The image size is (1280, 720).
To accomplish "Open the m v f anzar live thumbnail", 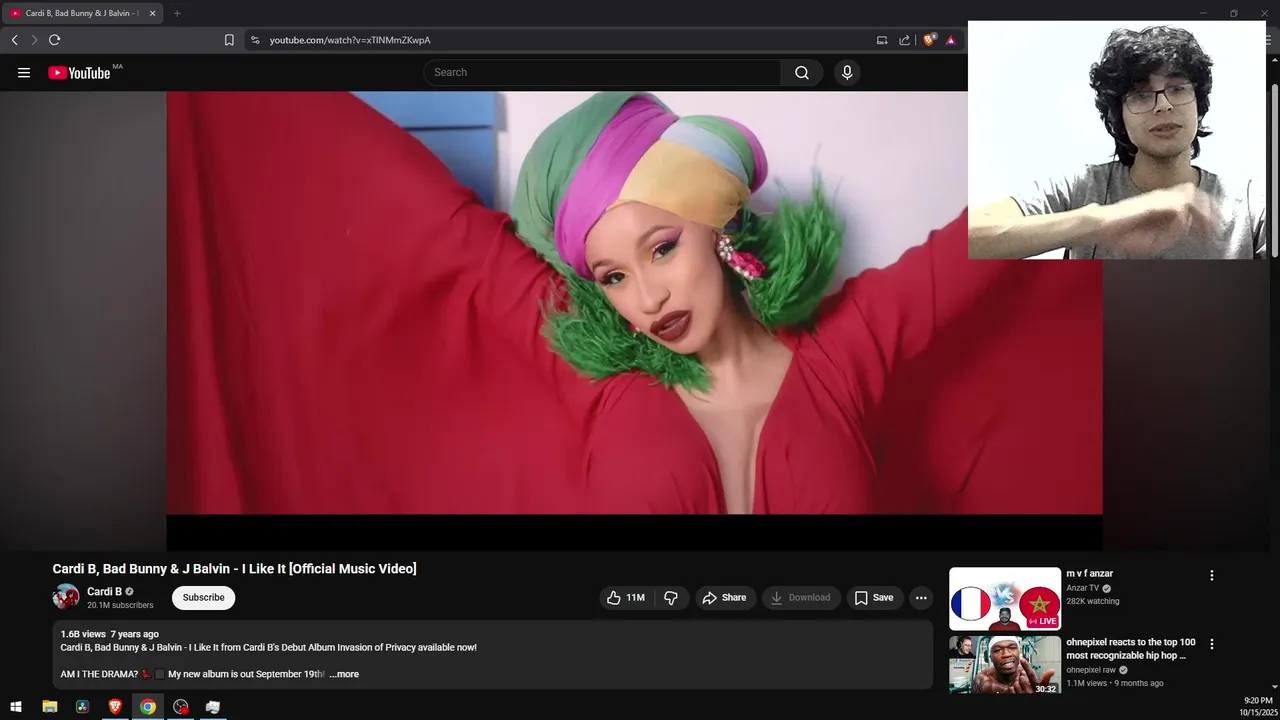I will point(1005,599).
